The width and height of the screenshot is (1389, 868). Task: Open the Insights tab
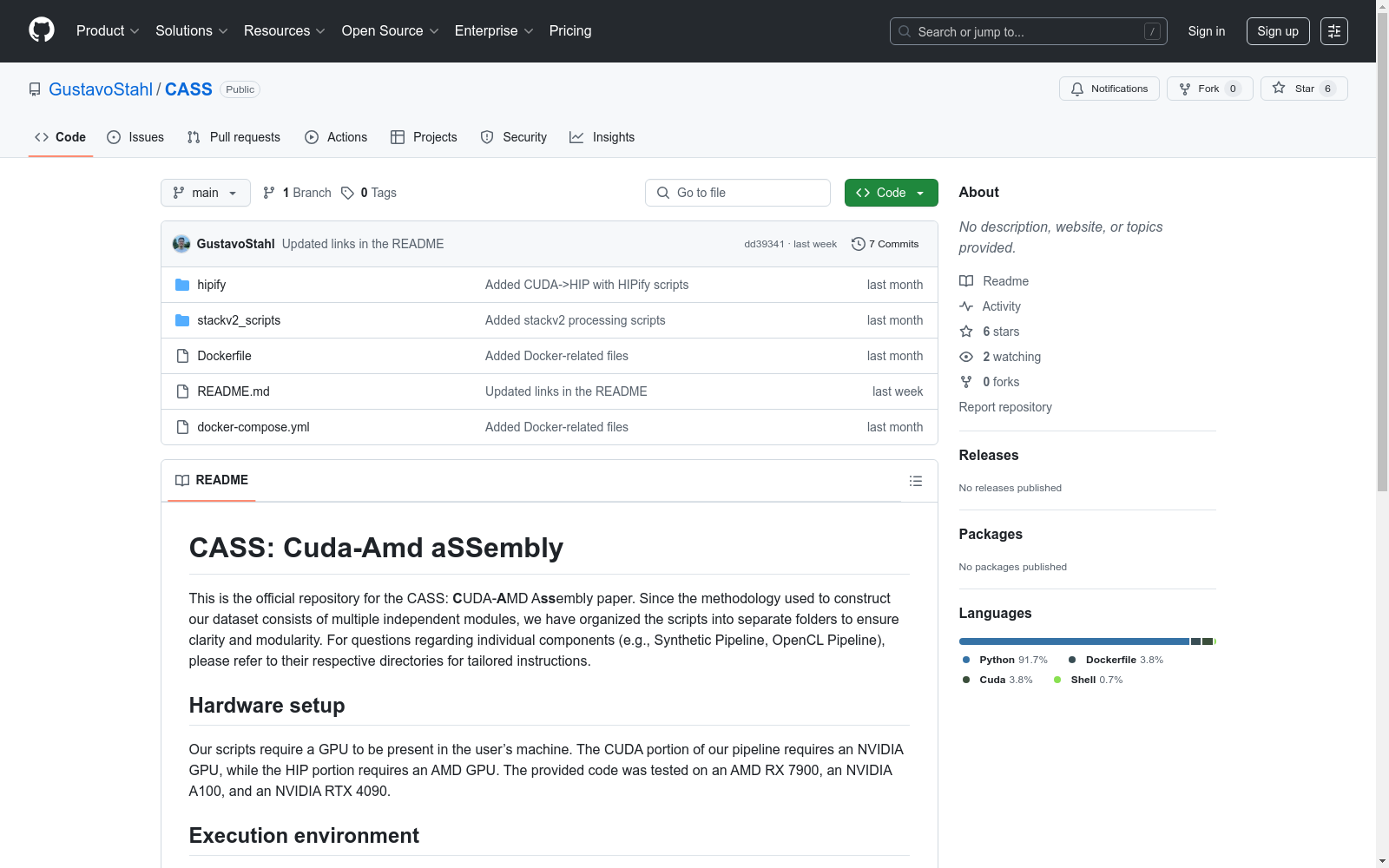coord(602,137)
